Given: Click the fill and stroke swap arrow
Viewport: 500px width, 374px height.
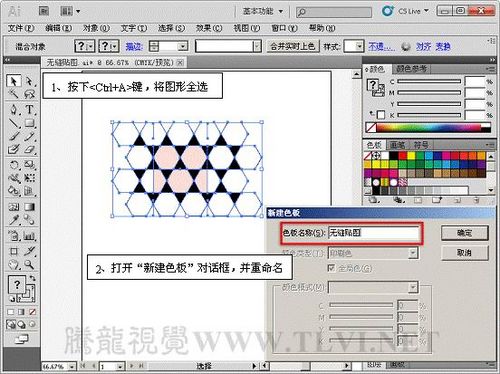Looking at the screenshot, I should click(x=32, y=278).
